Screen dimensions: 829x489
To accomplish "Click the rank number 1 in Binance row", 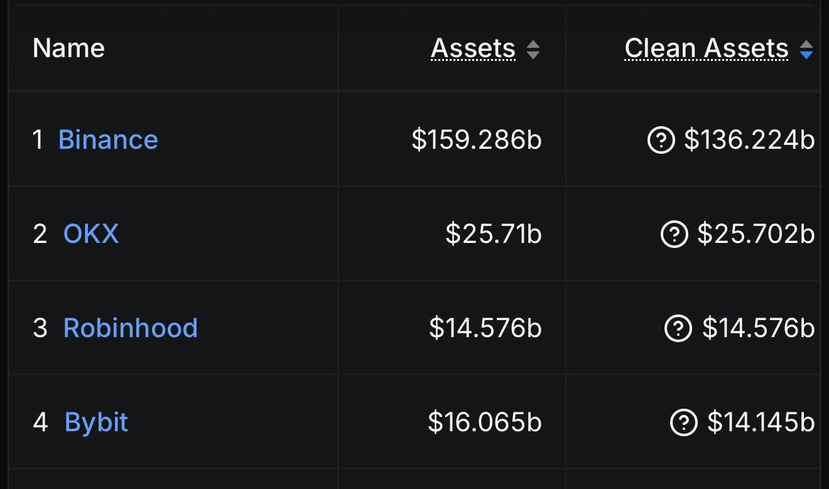I will click(x=38, y=140).
